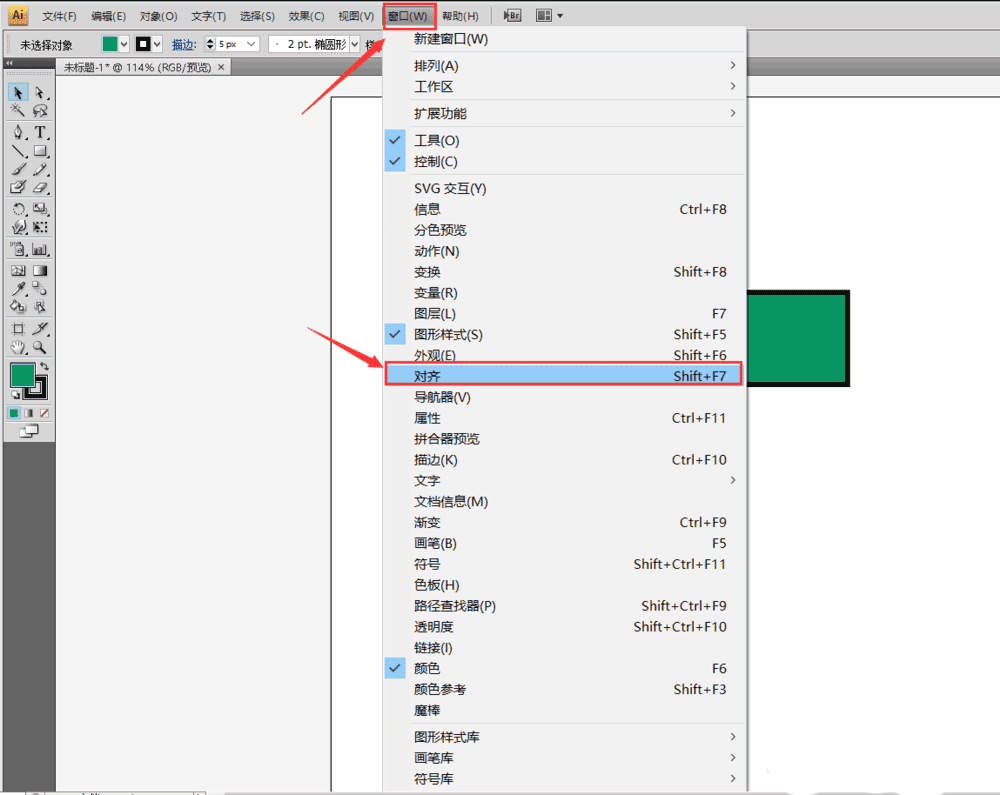The width and height of the screenshot is (1000, 795).
Task: Select the Blend tool
Action: point(40,289)
